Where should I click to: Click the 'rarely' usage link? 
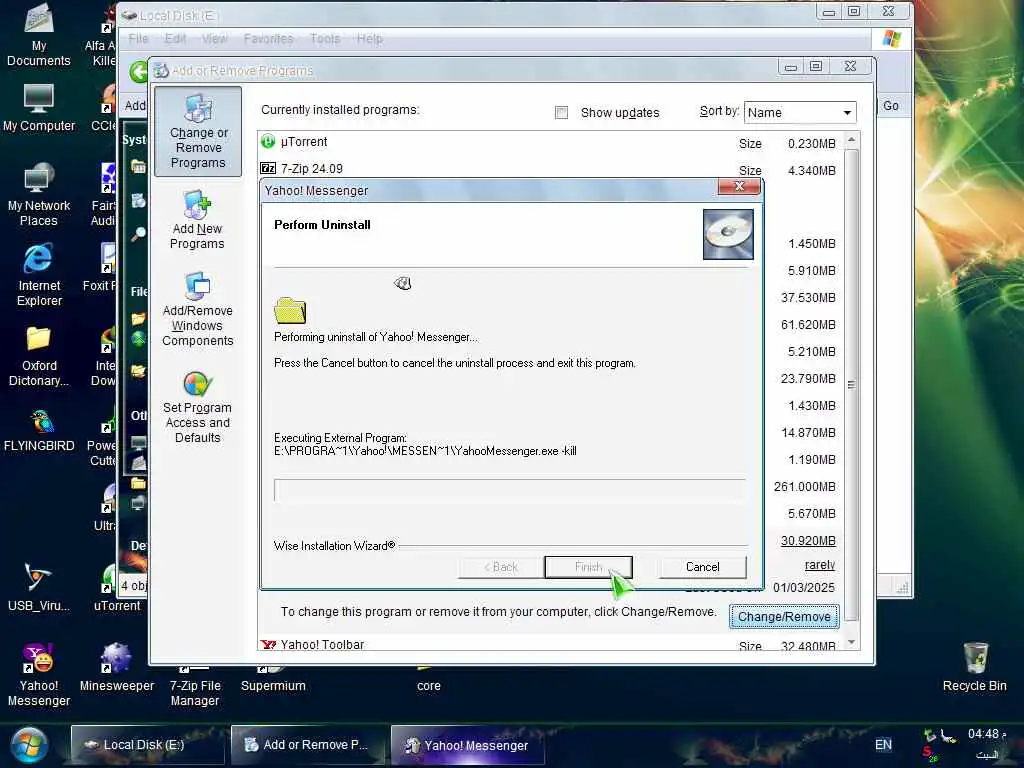820,565
